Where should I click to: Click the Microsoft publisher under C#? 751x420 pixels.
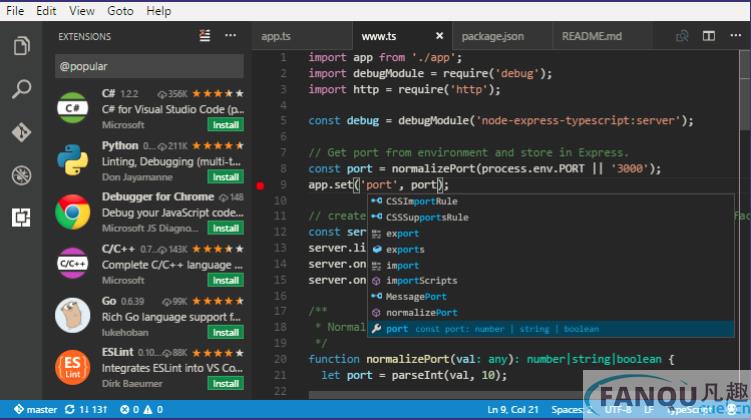point(123,125)
